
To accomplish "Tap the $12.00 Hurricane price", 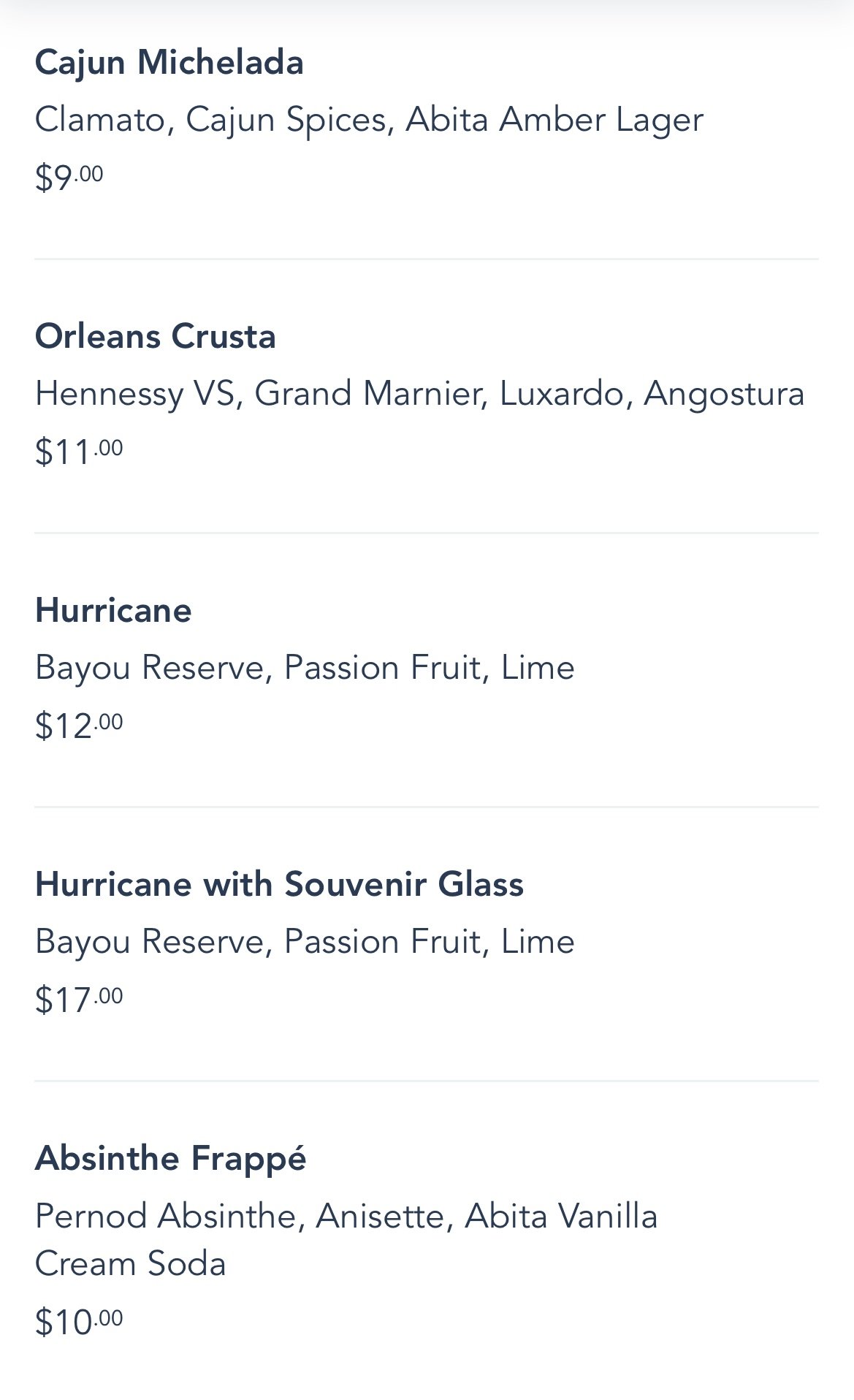I will pyautogui.click(x=78, y=725).
